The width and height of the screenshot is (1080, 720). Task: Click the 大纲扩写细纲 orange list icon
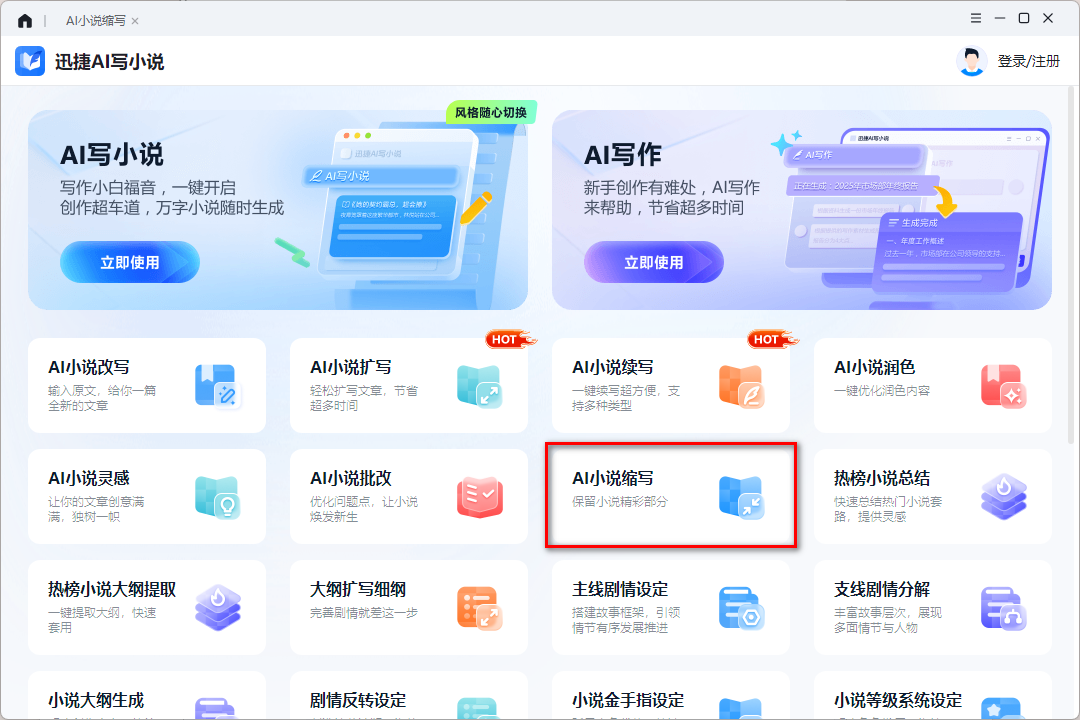pyautogui.click(x=479, y=608)
